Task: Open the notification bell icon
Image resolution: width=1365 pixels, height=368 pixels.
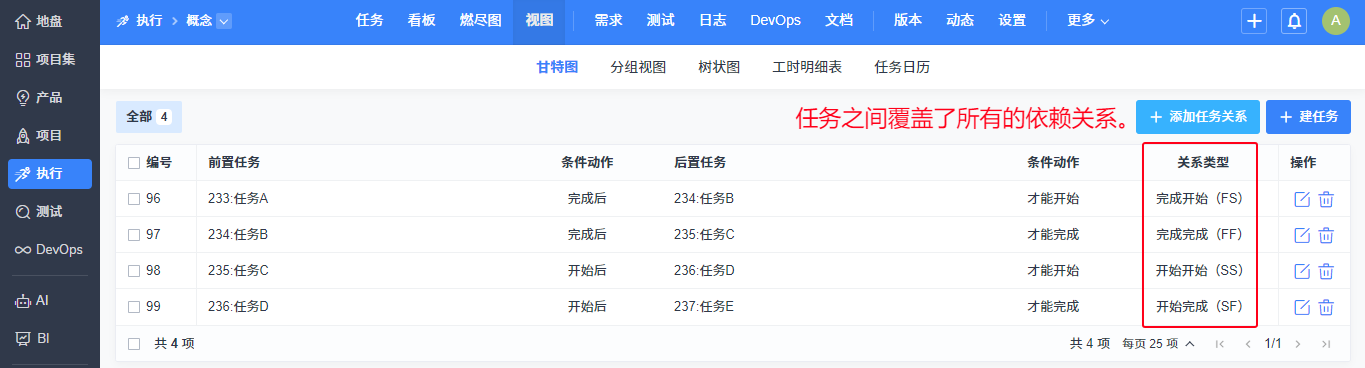Action: pyautogui.click(x=1294, y=21)
